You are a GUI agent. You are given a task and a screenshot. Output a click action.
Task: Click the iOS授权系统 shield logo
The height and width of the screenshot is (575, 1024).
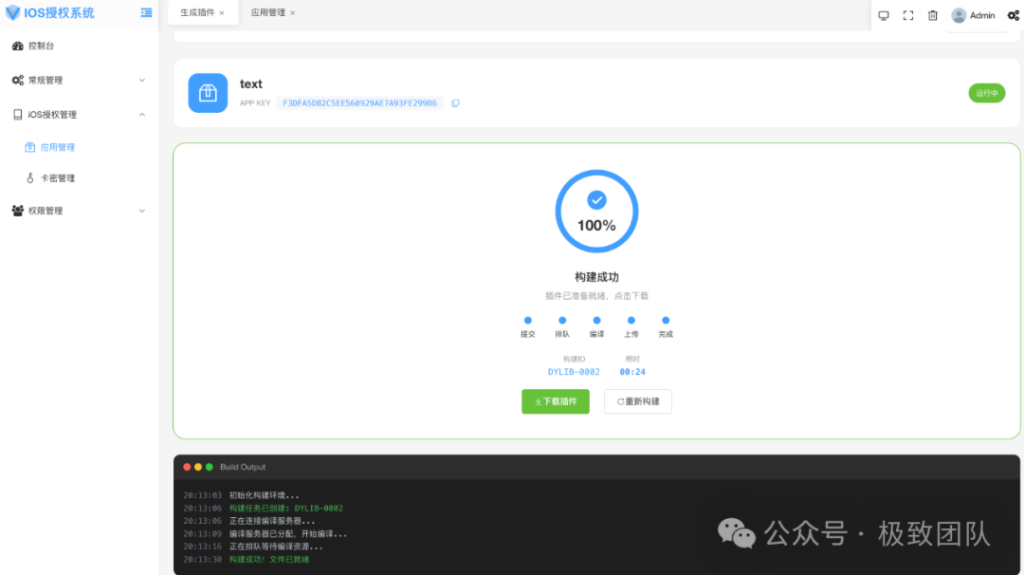(12, 13)
